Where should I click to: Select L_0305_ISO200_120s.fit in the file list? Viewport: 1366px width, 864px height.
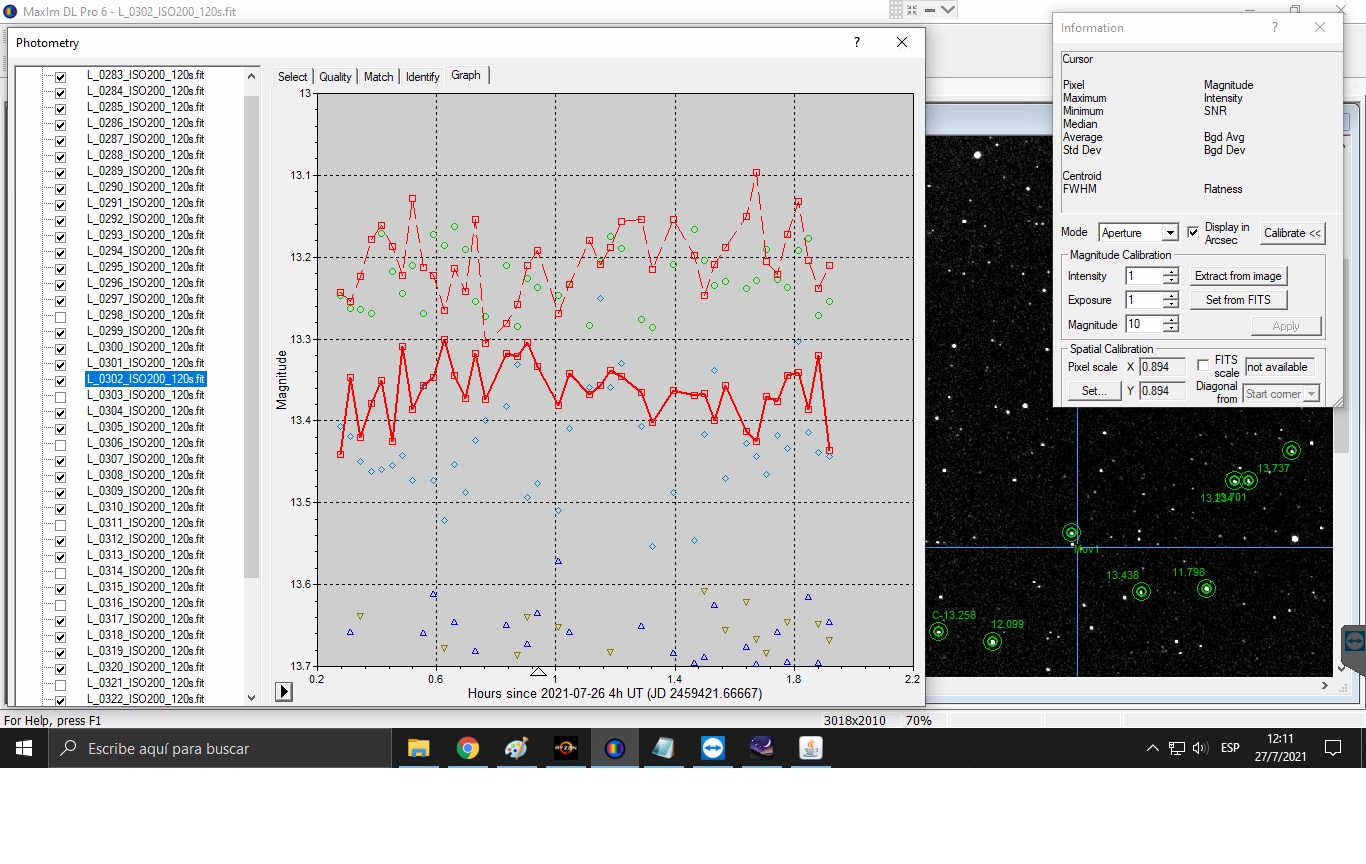click(146, 427)
